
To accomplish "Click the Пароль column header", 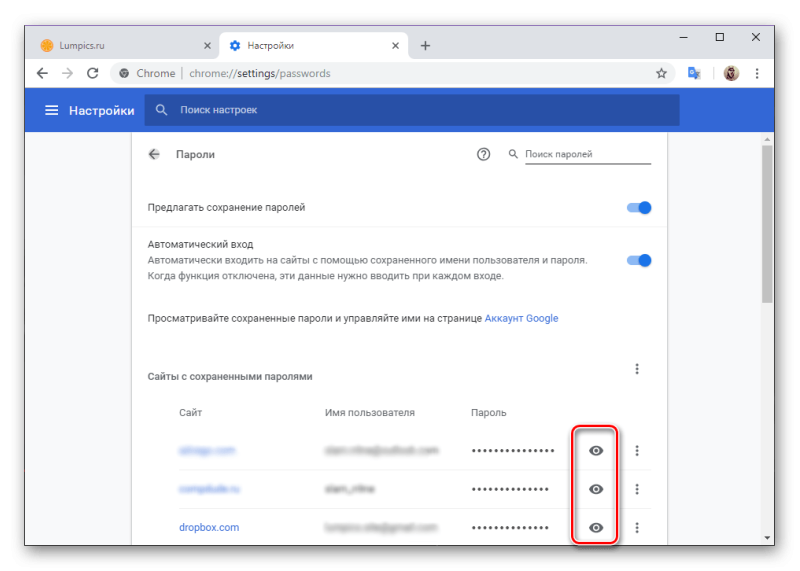I will [488, 412].
